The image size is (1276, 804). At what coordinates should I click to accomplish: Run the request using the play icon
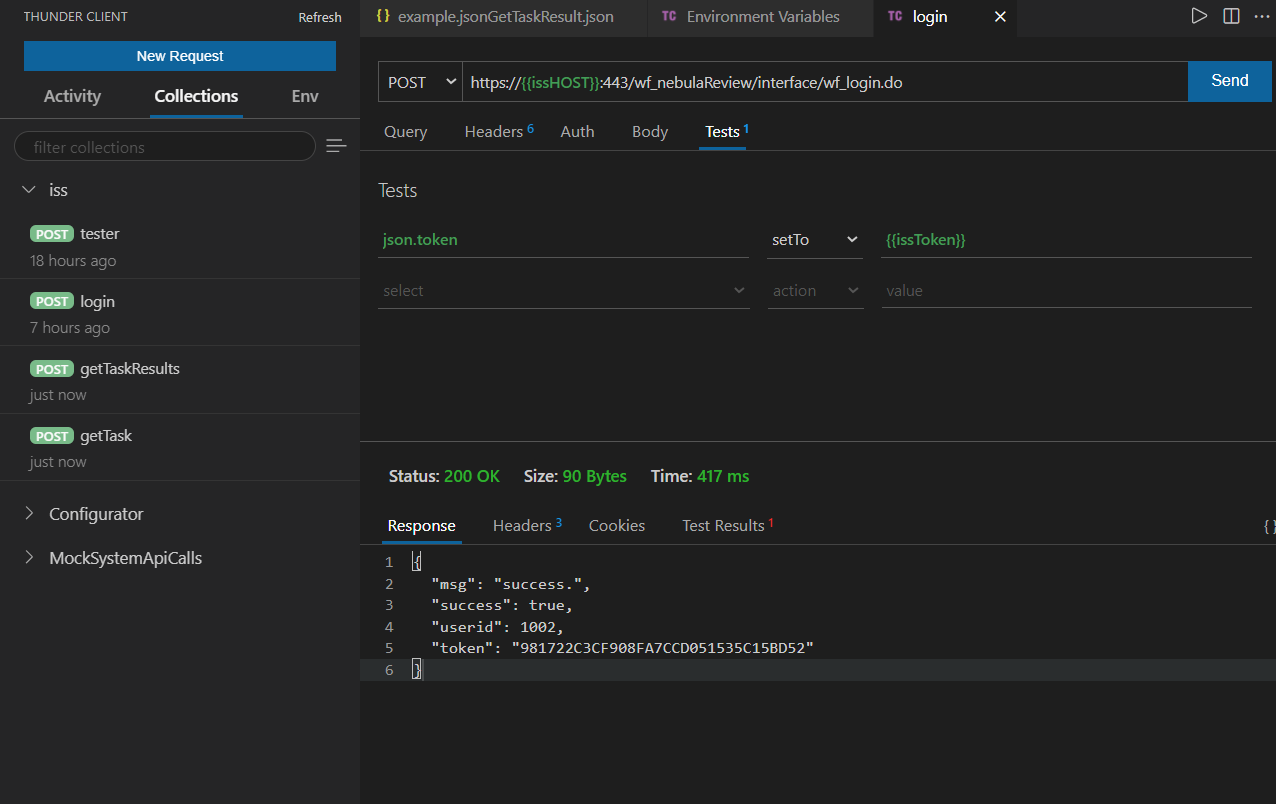point(1199,15)
